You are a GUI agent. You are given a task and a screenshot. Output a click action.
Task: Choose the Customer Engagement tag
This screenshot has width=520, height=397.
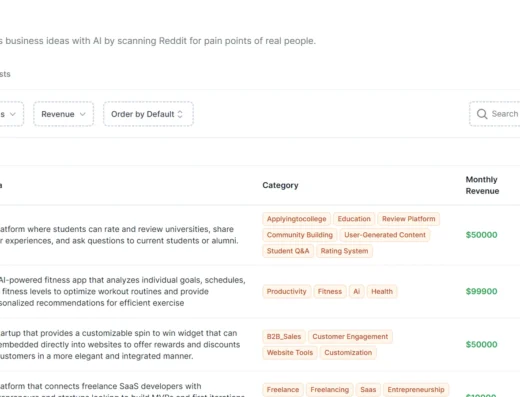click(350, 337)
